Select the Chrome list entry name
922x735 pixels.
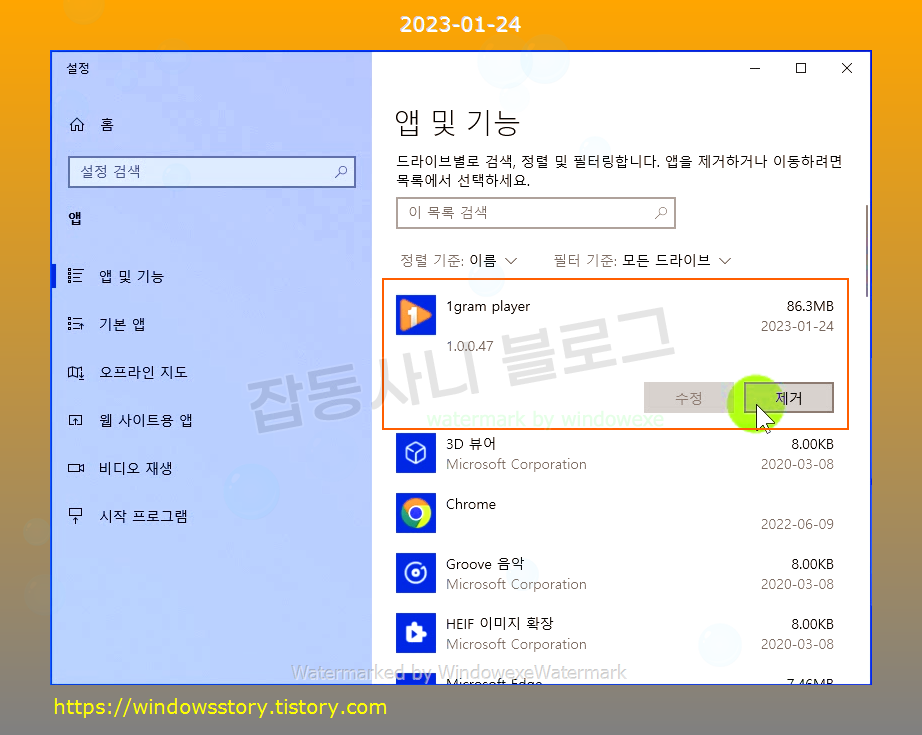tap(471, 504)
